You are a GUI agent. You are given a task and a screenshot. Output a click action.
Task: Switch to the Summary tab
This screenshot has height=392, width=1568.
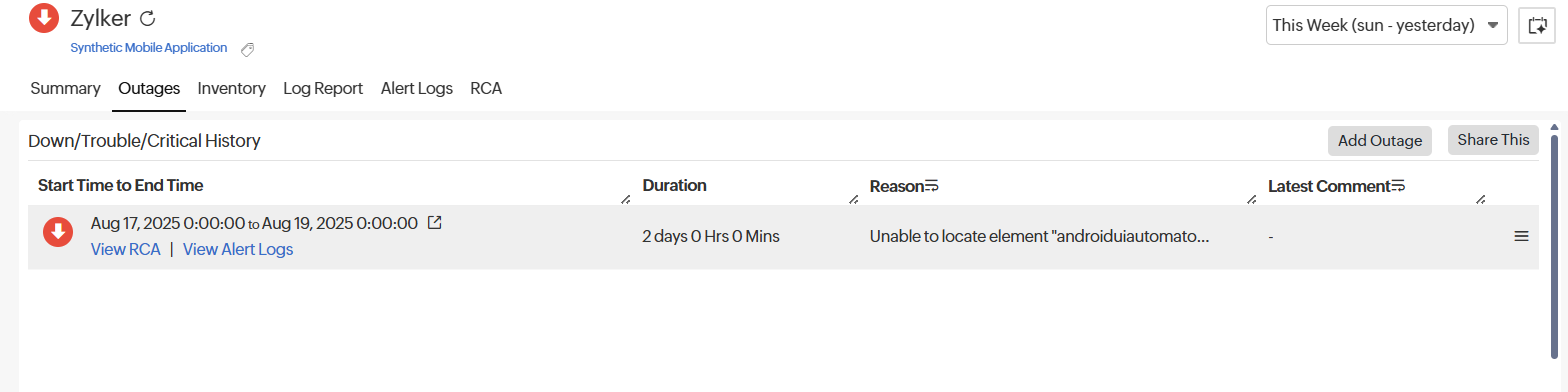tap(65, 88)
